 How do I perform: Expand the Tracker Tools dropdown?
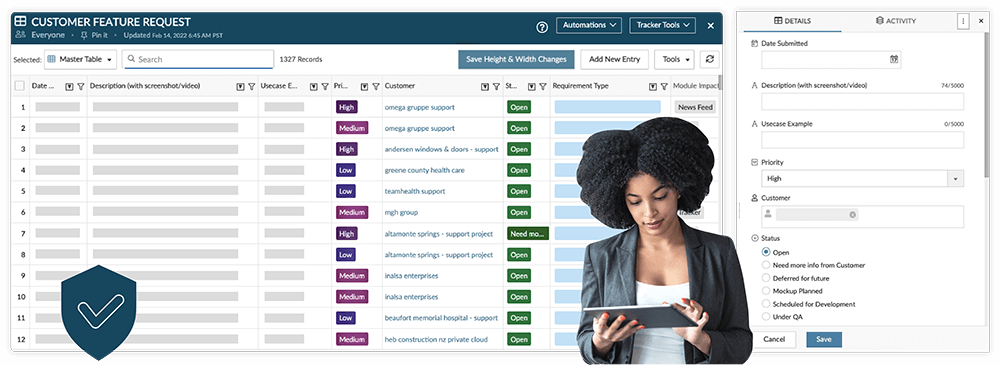pos(663,25)
